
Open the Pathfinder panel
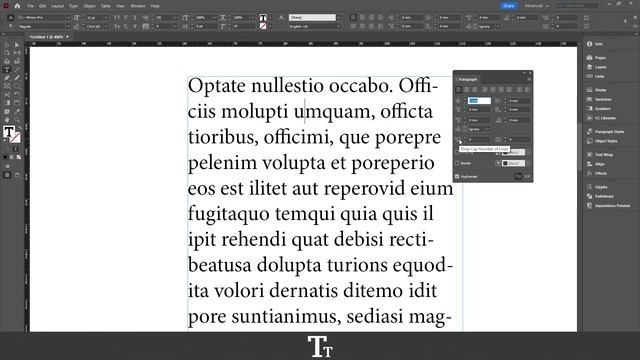(x=599, y=196)
